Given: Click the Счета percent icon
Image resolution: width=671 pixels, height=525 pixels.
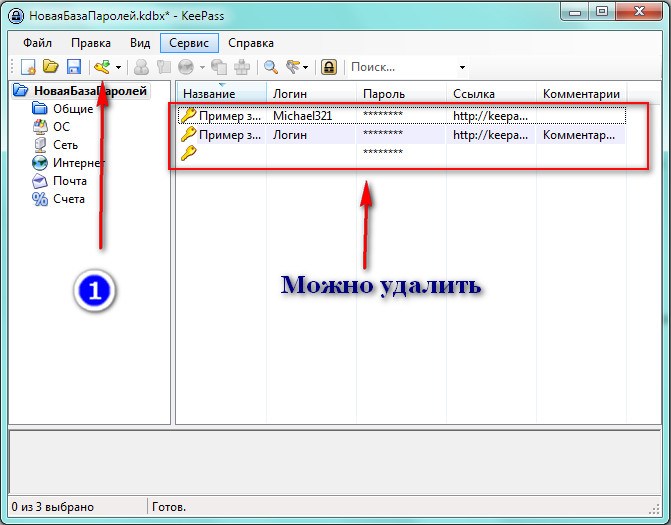Looking at the screenshot, I should 40,199.
